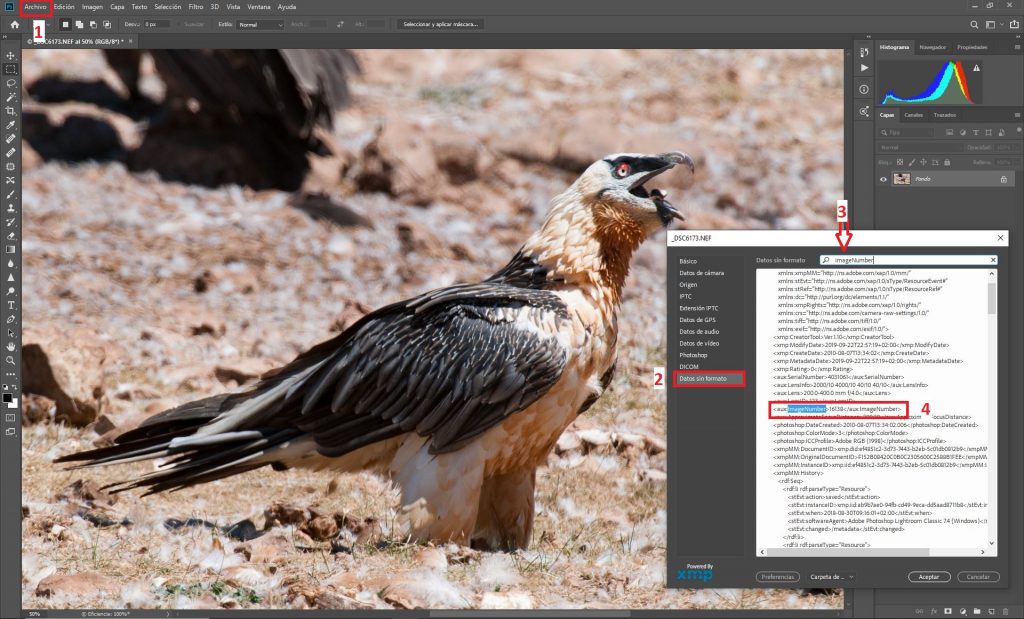Open the layer filter type dropdown
The height and width of the screenshot is (619, 1024).
[905, 132]
